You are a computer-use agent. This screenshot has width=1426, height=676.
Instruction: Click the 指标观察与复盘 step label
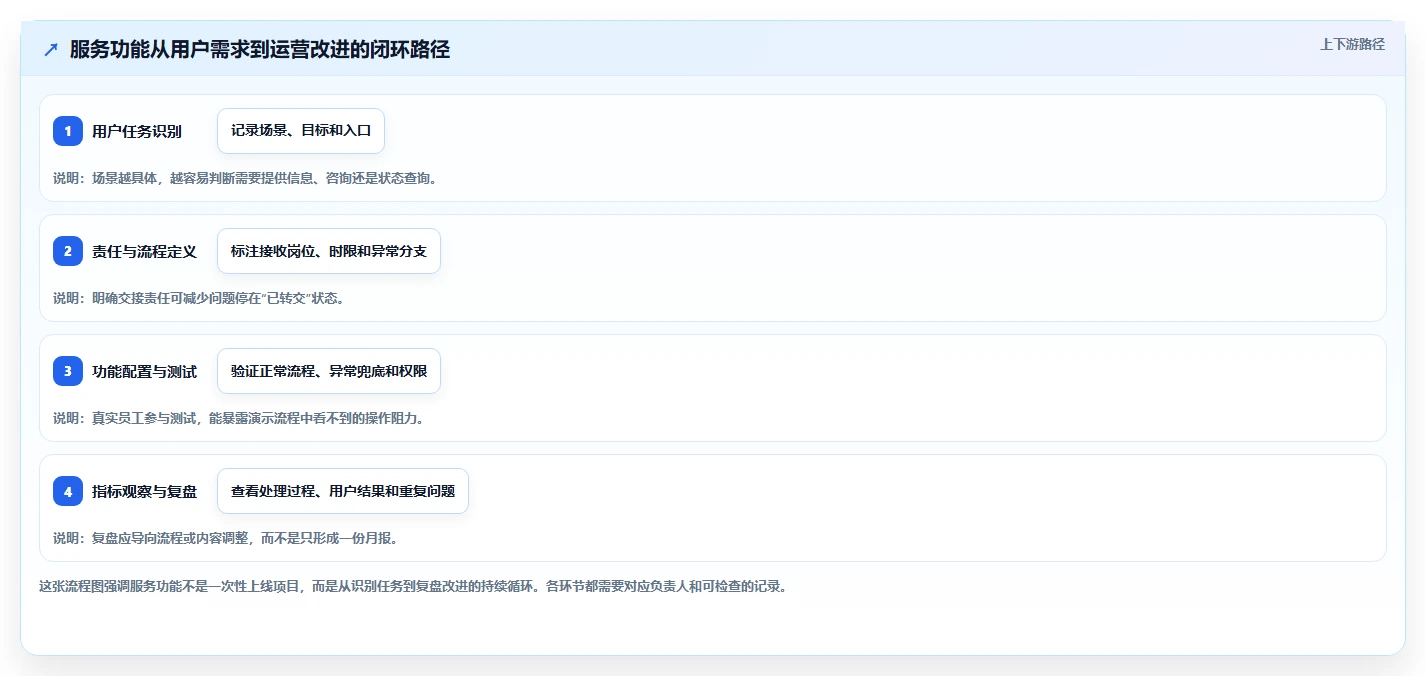click(x=145, y=491)
